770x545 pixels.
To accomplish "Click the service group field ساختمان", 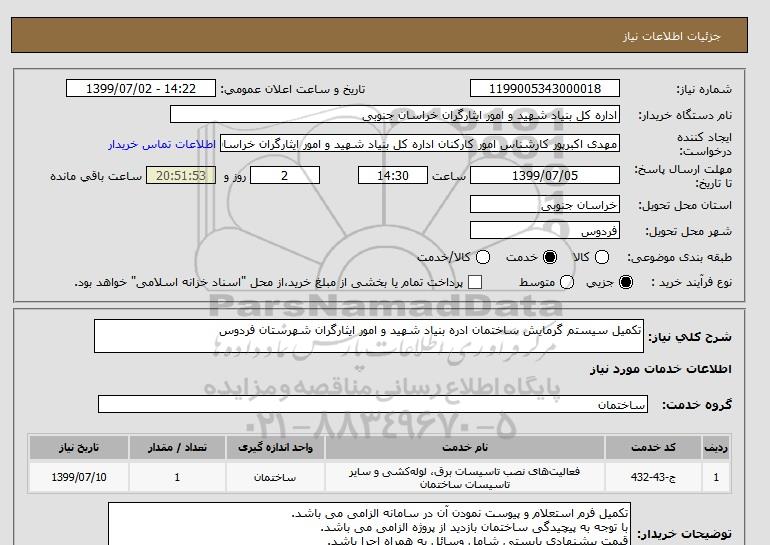I will 373,405.
